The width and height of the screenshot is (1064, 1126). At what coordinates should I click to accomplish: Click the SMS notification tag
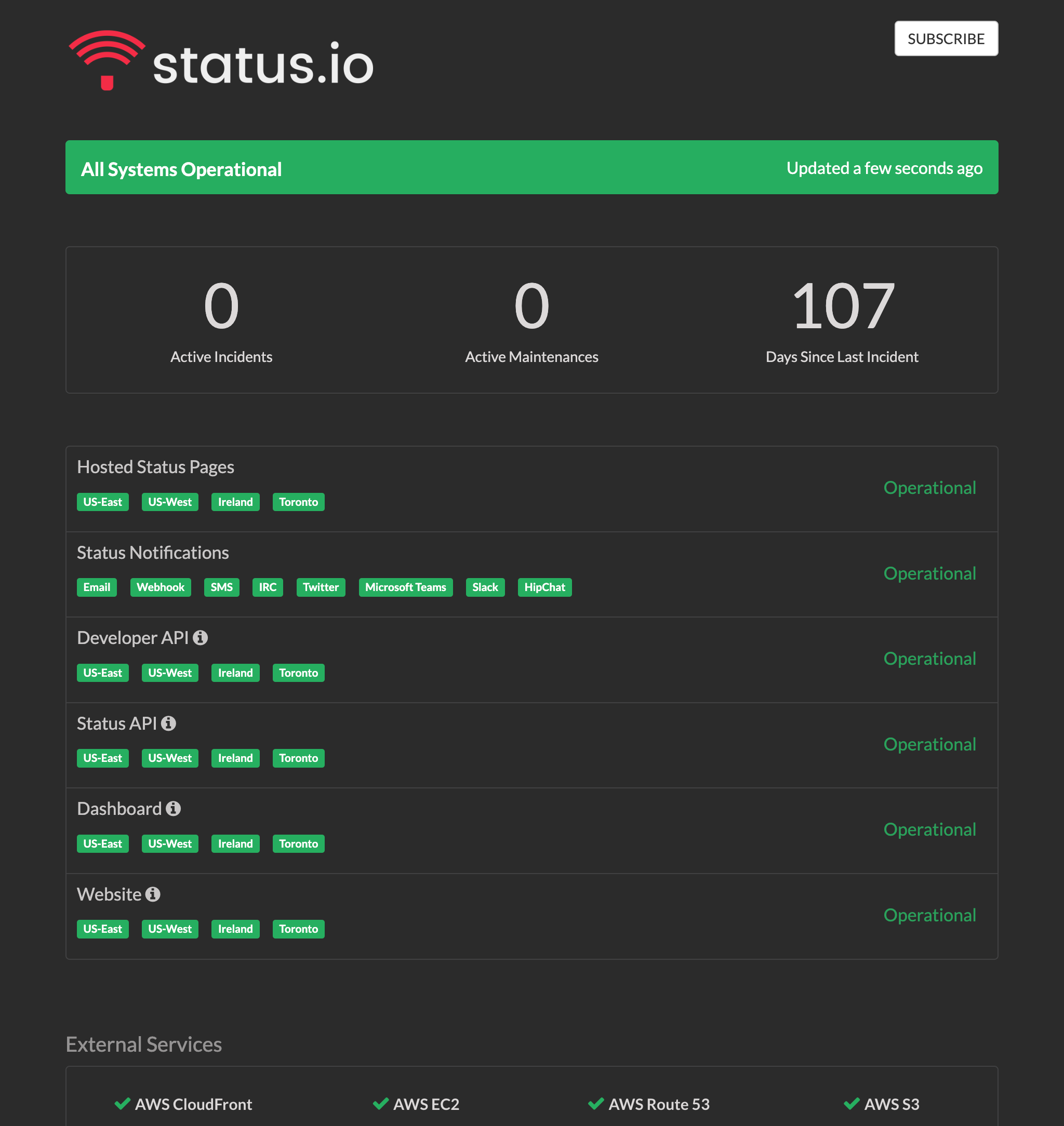pos(222,587)
